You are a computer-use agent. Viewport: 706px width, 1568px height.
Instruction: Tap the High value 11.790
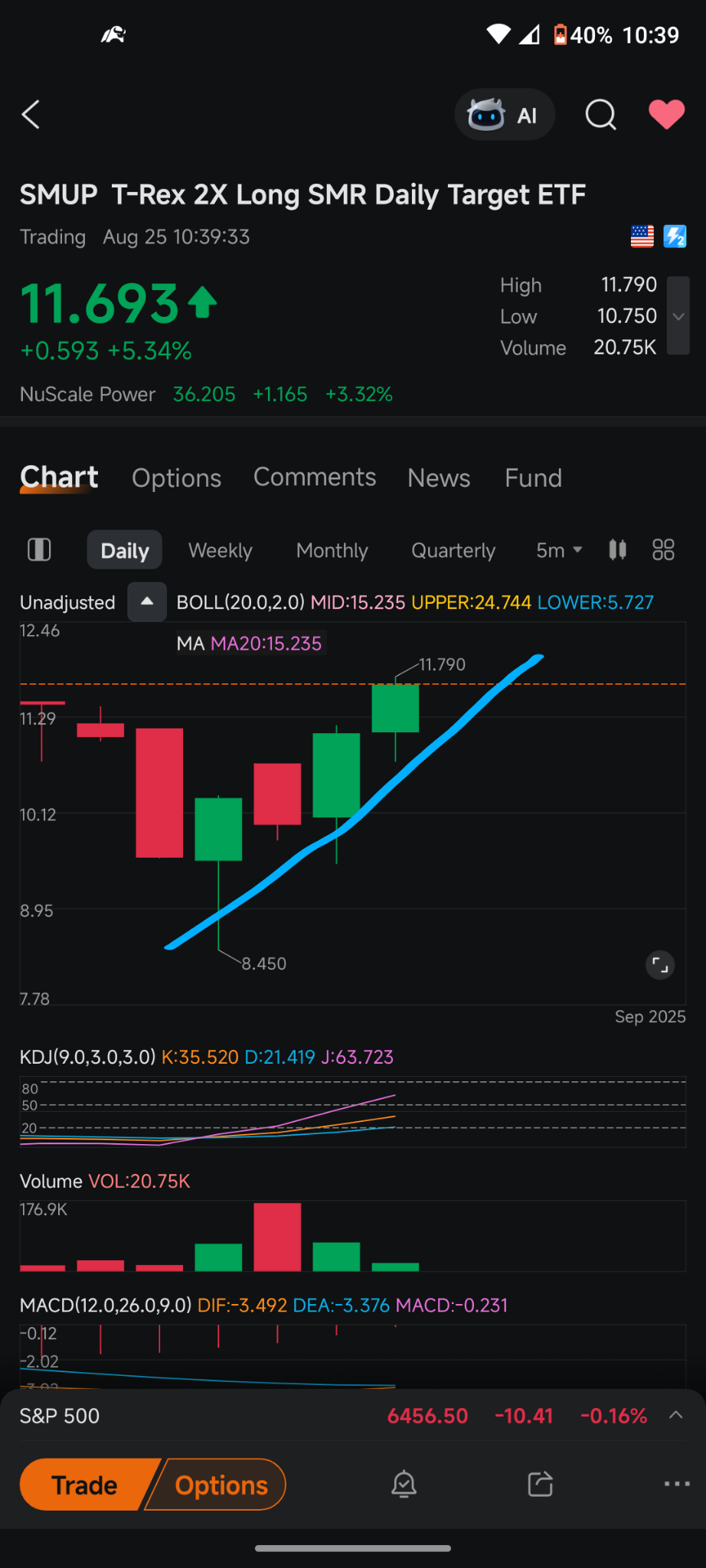click(629, 285)
